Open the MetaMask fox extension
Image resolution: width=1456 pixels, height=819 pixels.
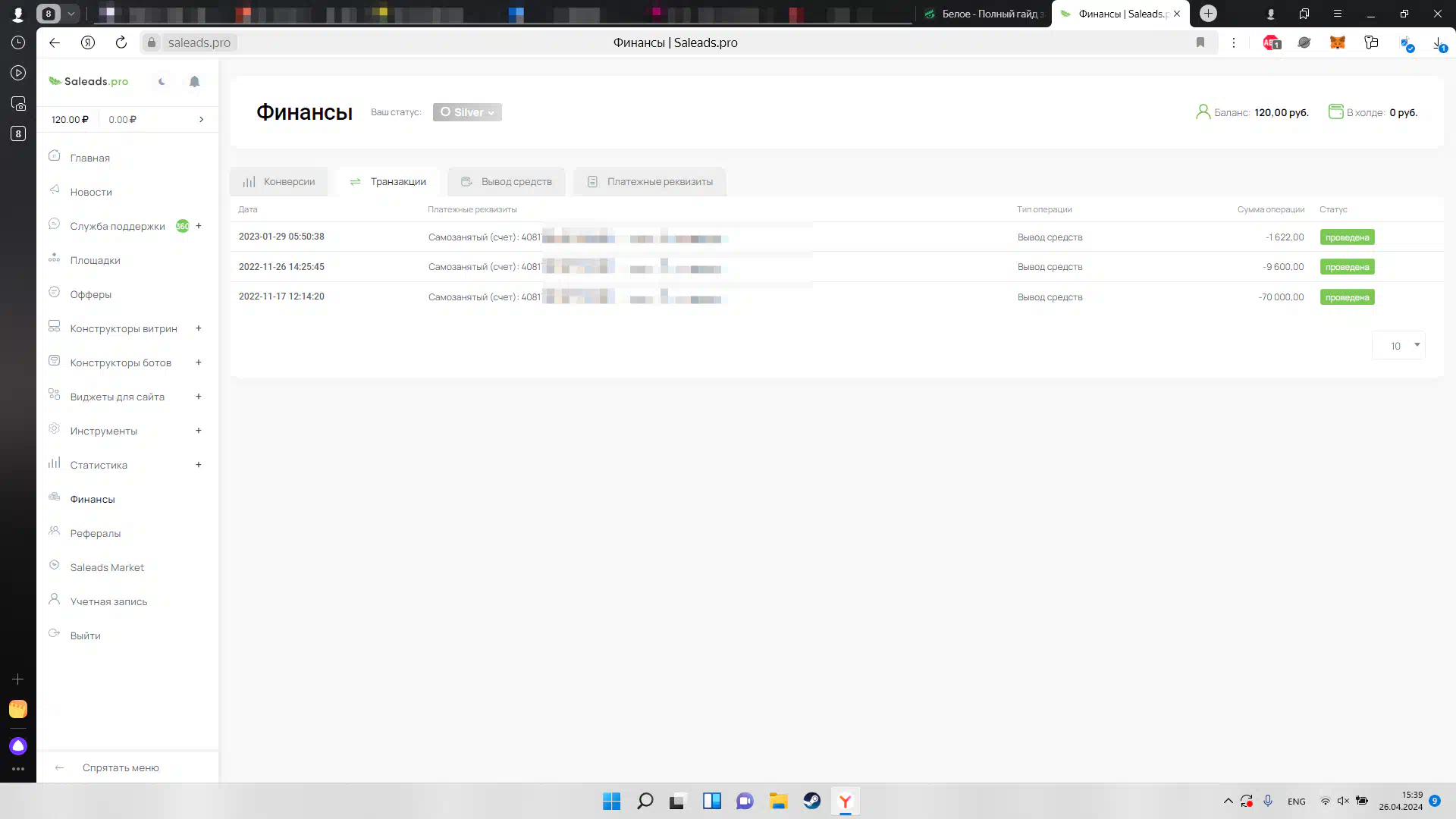coord(1338,42)
